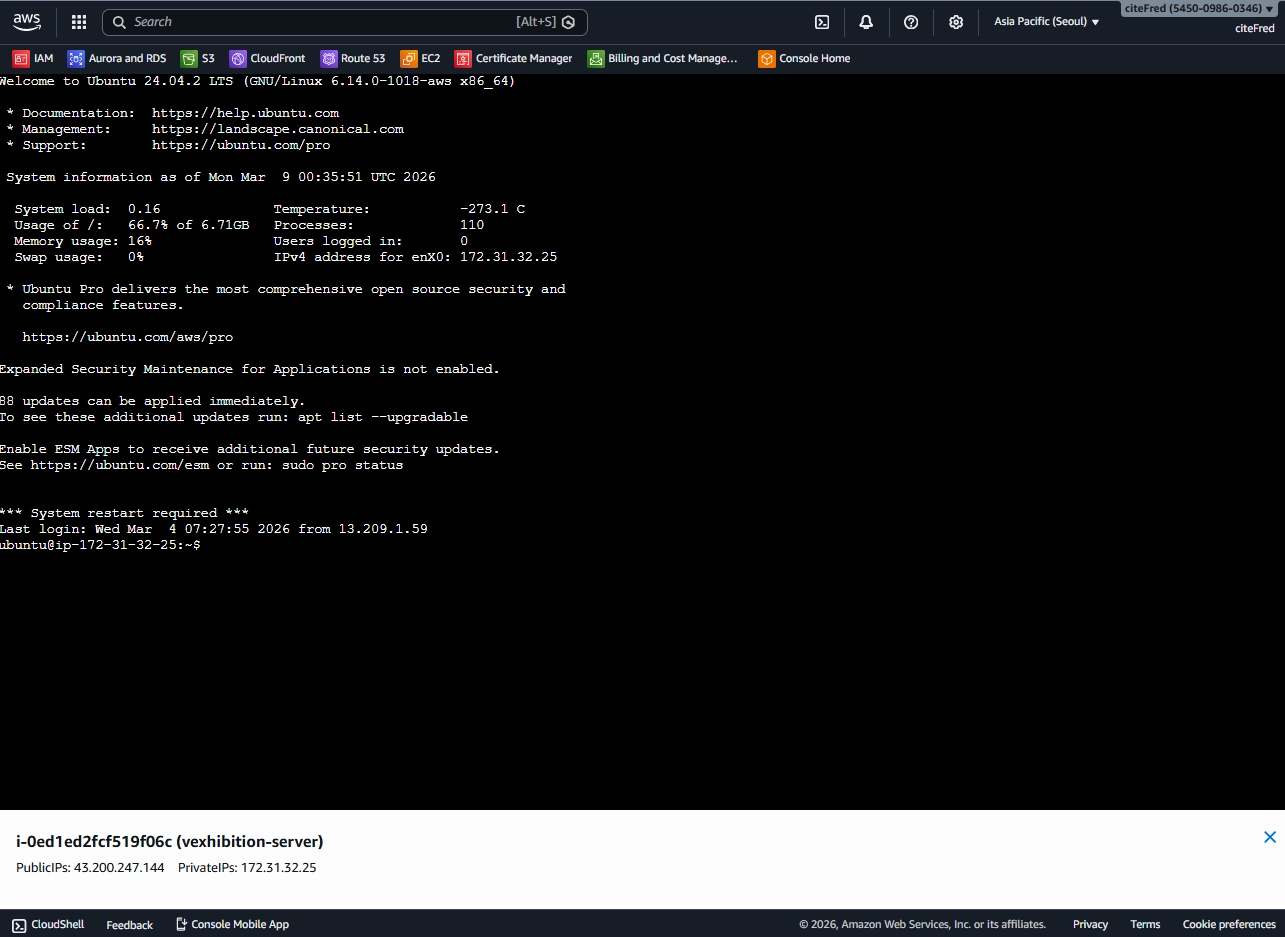Open the settings gear
This screenshot has width=1285, height=937.
[956, 22]
